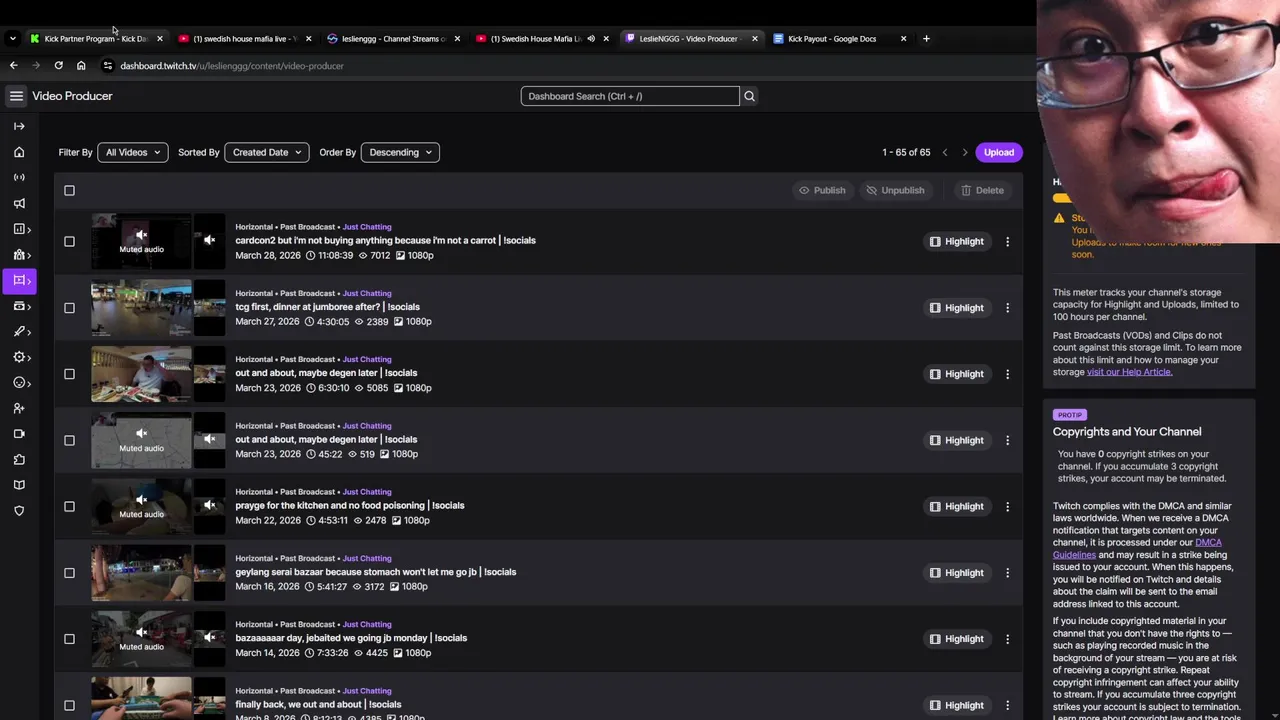This screenshot has width=1280, height=720.
Task: Open the Descending order dropdown
Action: click(400, 153)
